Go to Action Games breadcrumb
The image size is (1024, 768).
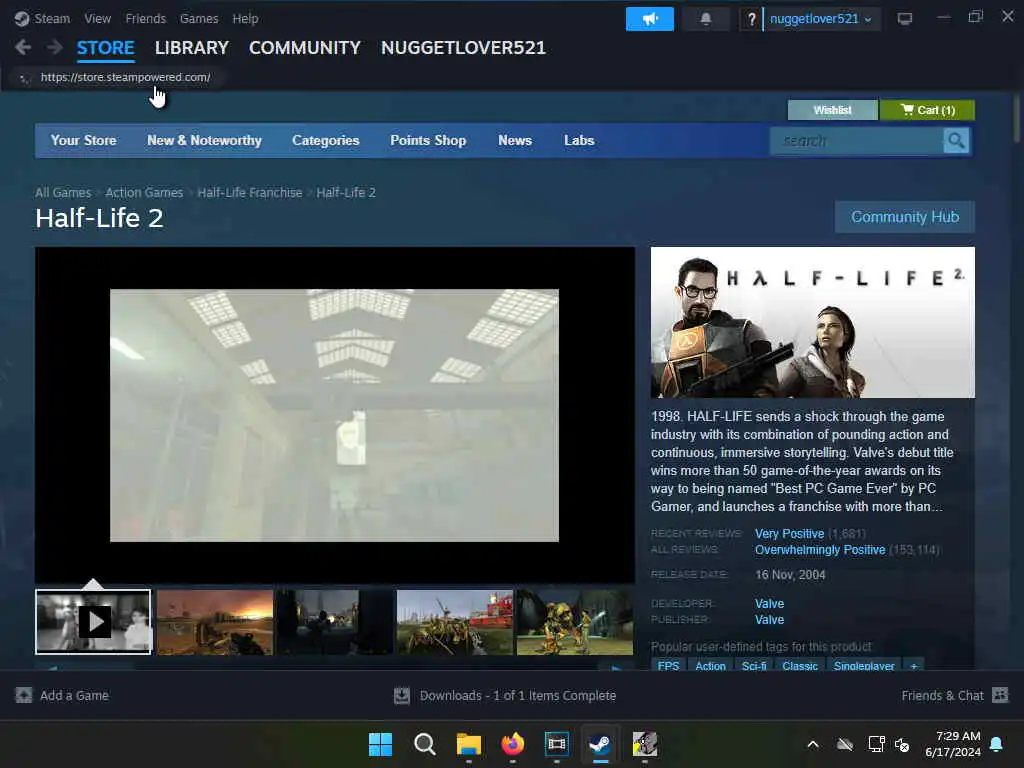point(144,192)
